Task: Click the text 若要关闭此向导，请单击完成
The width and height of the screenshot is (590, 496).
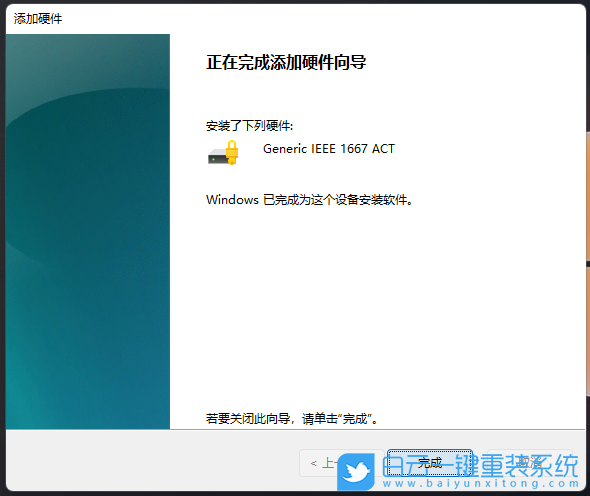Action: point(292,418)
